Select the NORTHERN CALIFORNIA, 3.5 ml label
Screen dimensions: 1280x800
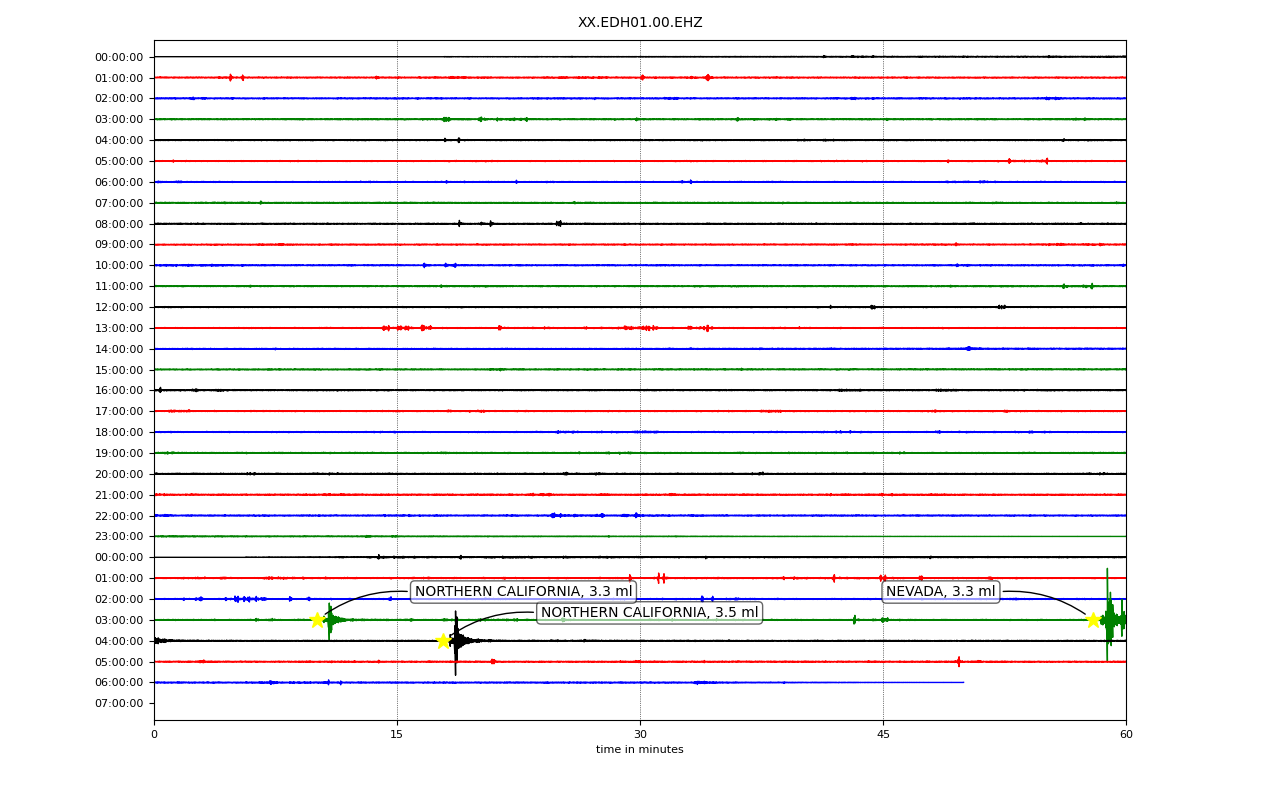click(649, 613)
